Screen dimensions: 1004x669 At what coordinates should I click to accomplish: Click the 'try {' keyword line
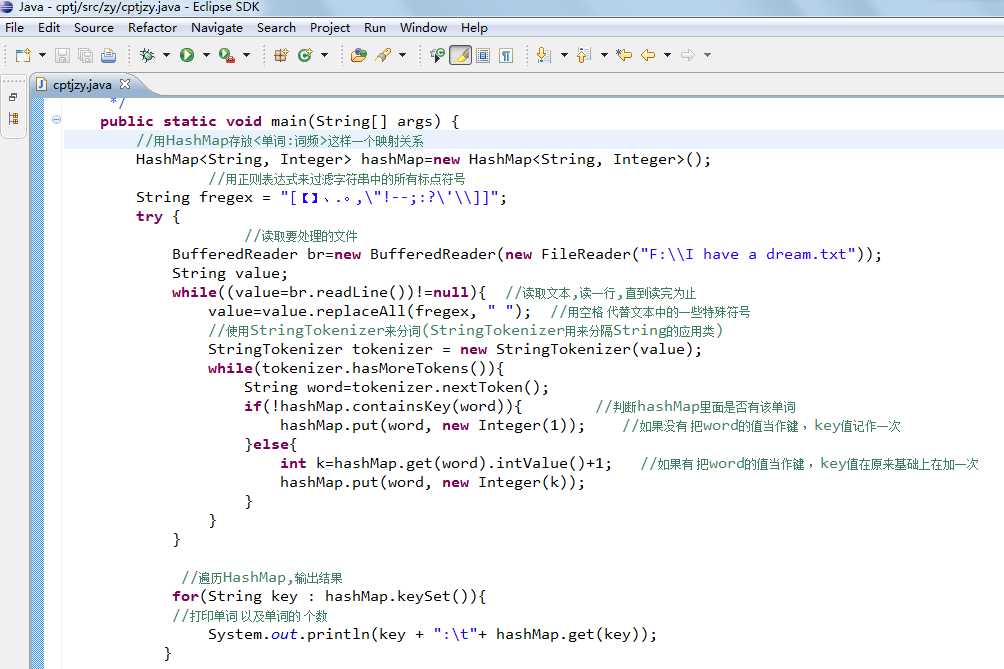coord(158,216)
